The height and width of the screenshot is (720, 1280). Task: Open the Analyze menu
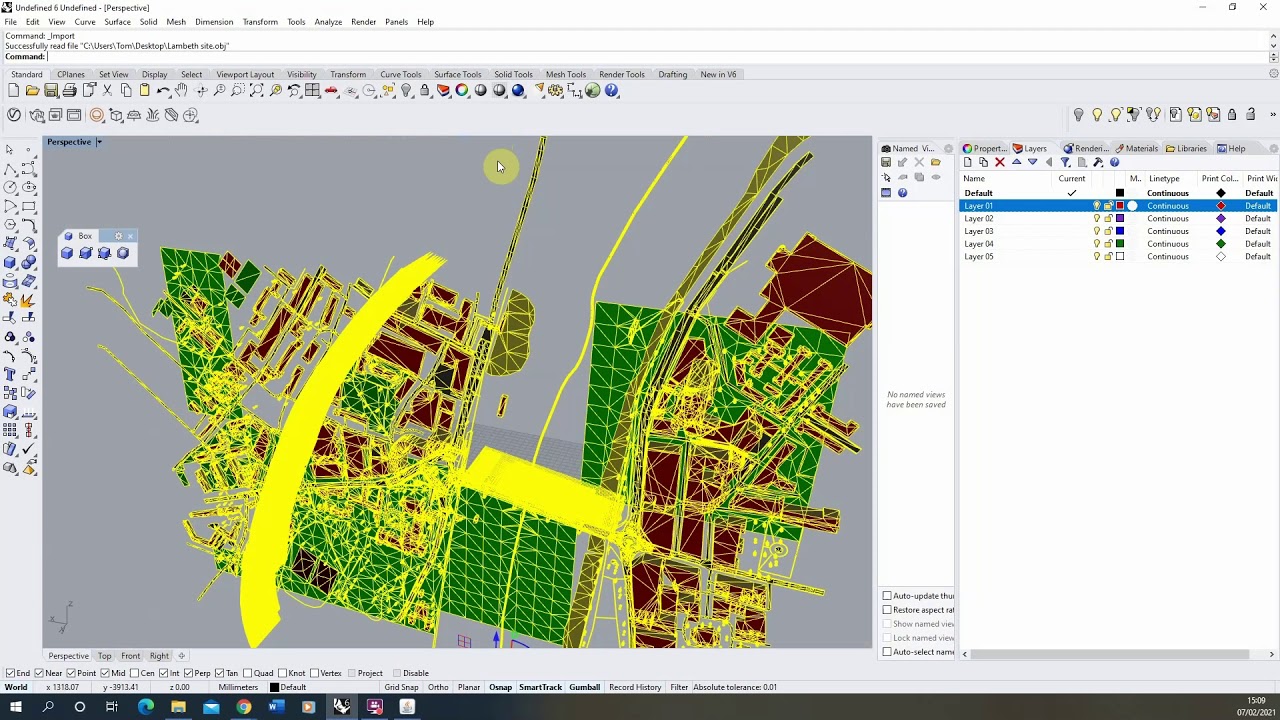point(328,22)
